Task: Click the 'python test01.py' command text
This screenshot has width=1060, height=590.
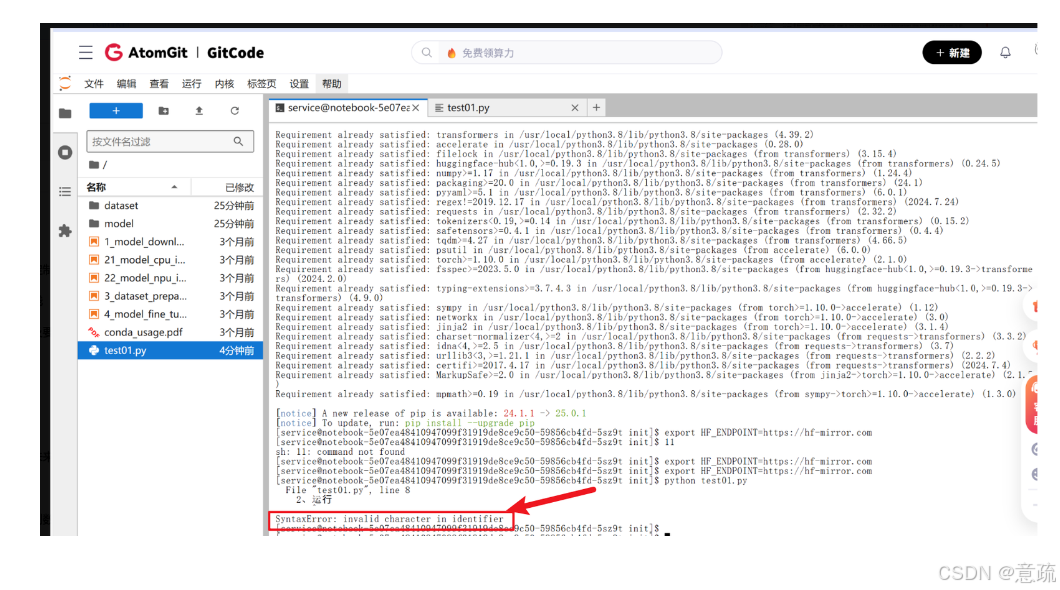Action: click(x=706, y=481)
